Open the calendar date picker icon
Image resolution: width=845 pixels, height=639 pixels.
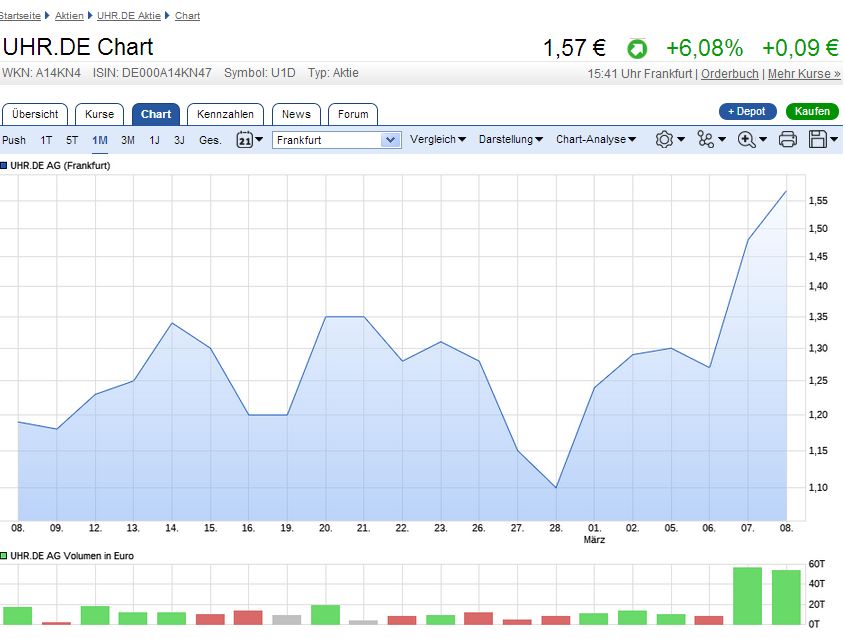point(244,140)
